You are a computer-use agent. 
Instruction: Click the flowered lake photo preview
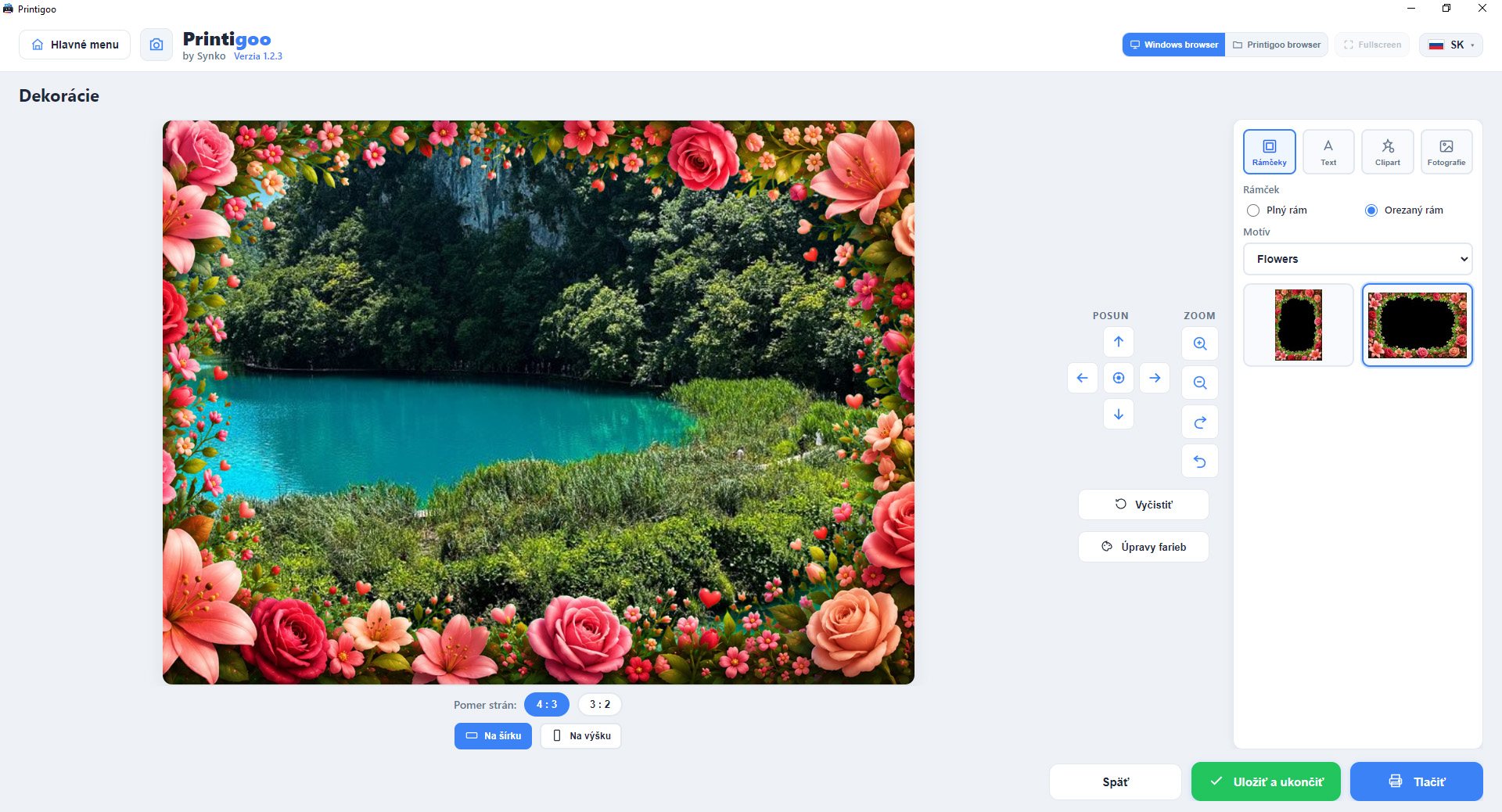point(538,402)
